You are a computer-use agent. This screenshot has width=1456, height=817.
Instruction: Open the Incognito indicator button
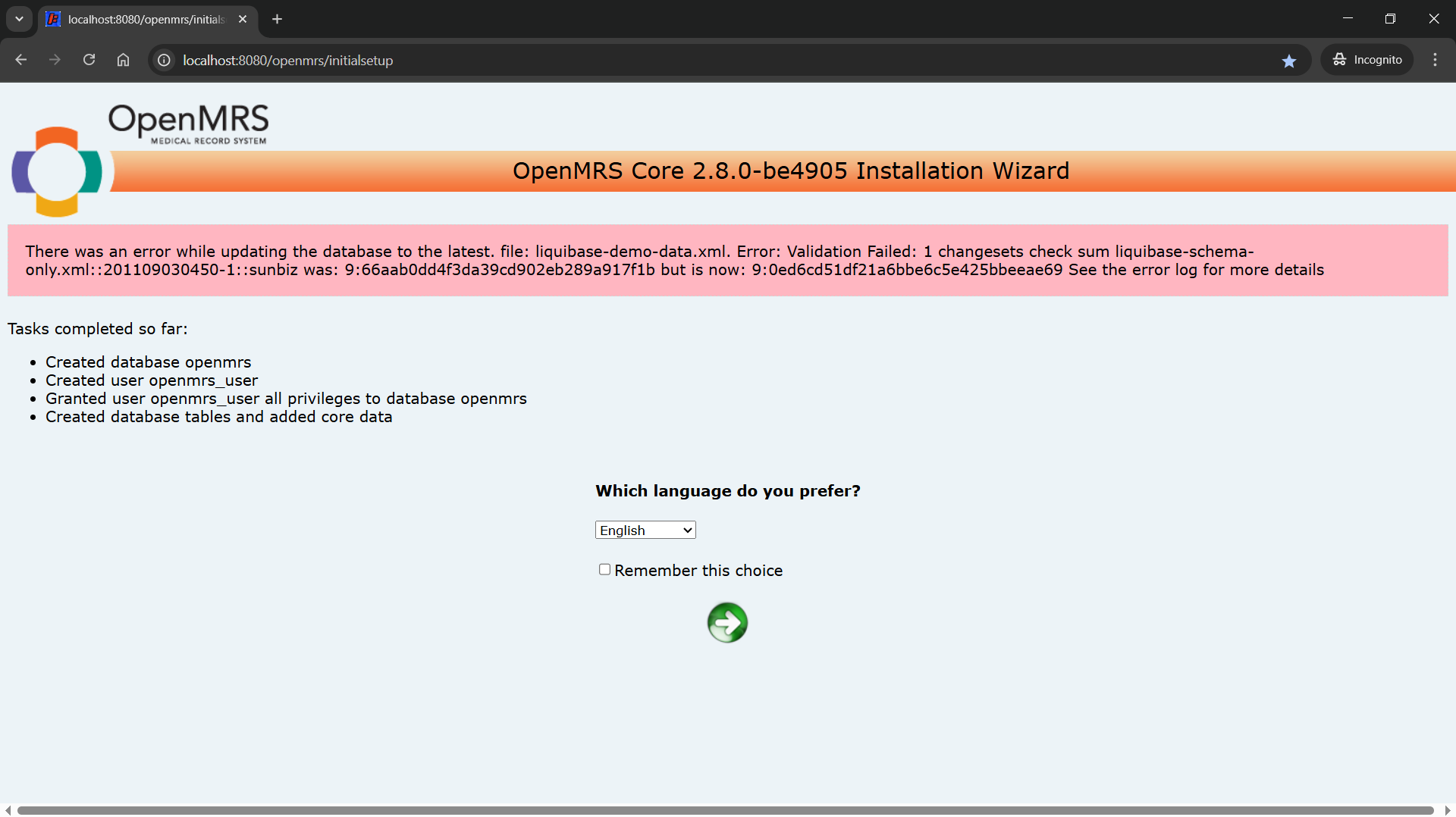click(x=1367, y=60)
